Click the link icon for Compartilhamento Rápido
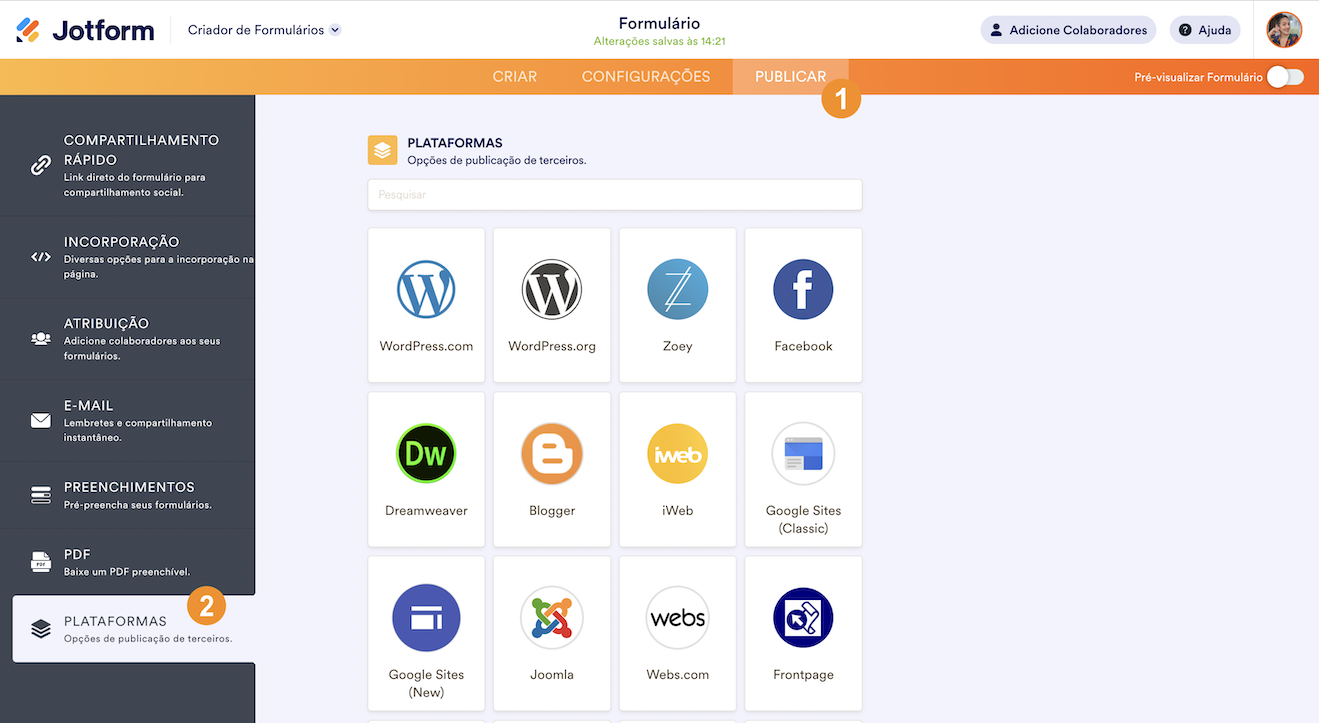This screenshot has height=723, width=1319. [x=41, y=166]
